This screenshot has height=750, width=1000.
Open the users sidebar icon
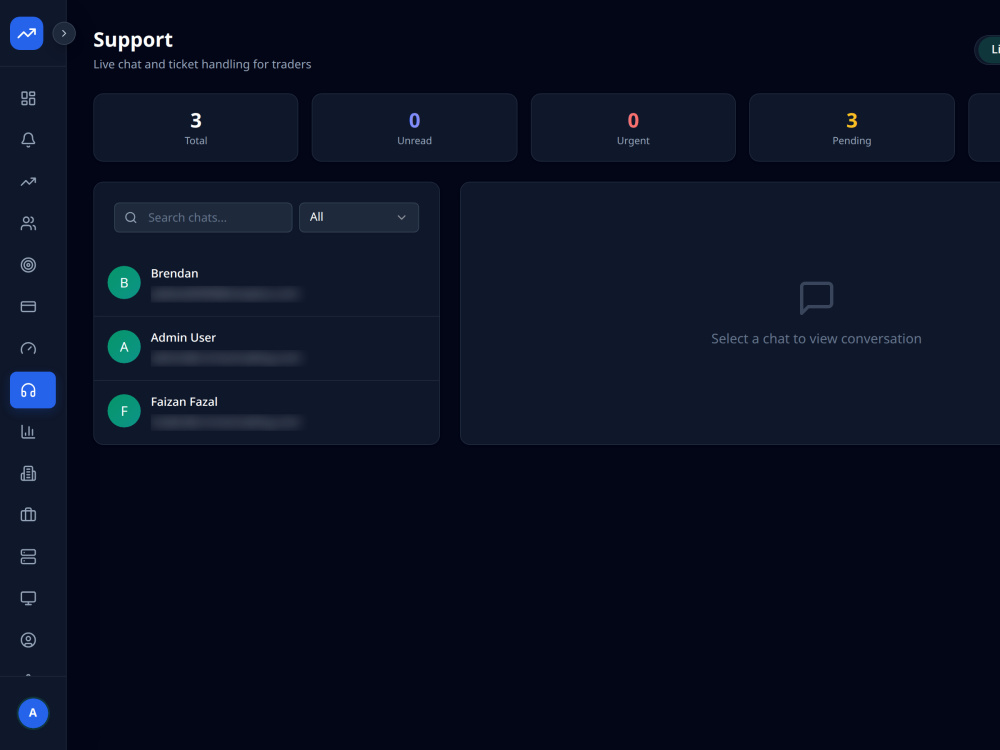[x=28, y=223]
